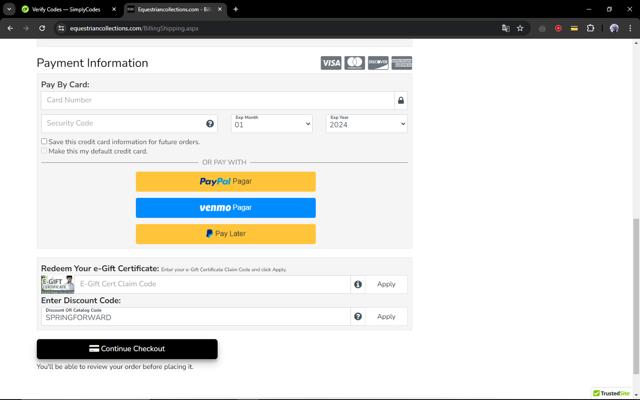Click the PayPal Pagar button

226,182
